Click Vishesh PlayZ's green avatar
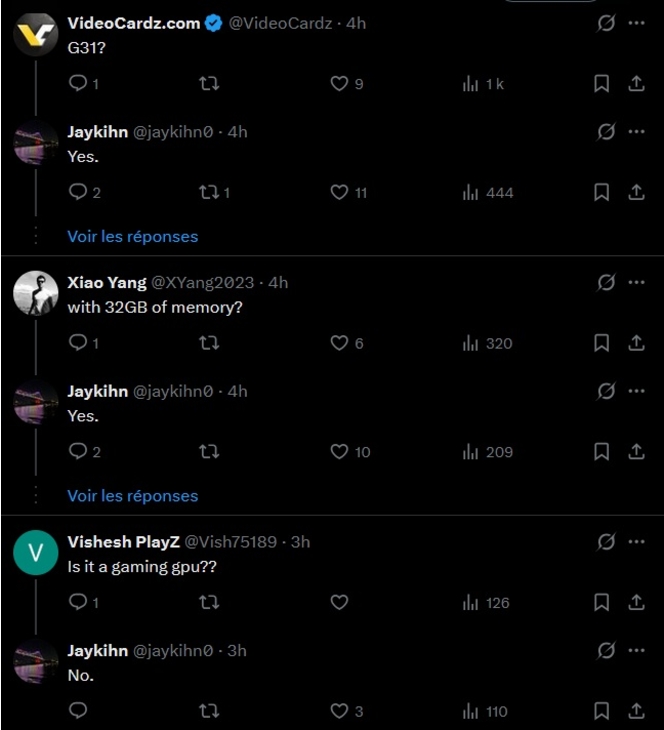The height and width of the screenshot is (730, 664). 35,553
